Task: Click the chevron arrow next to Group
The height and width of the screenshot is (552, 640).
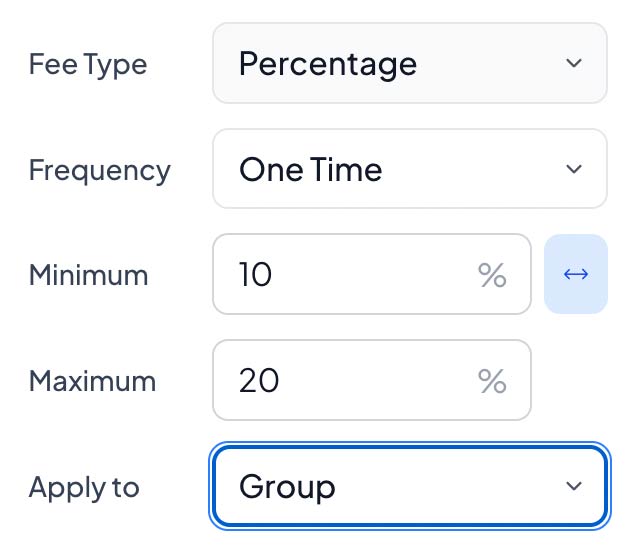Action: pos(574,486)
